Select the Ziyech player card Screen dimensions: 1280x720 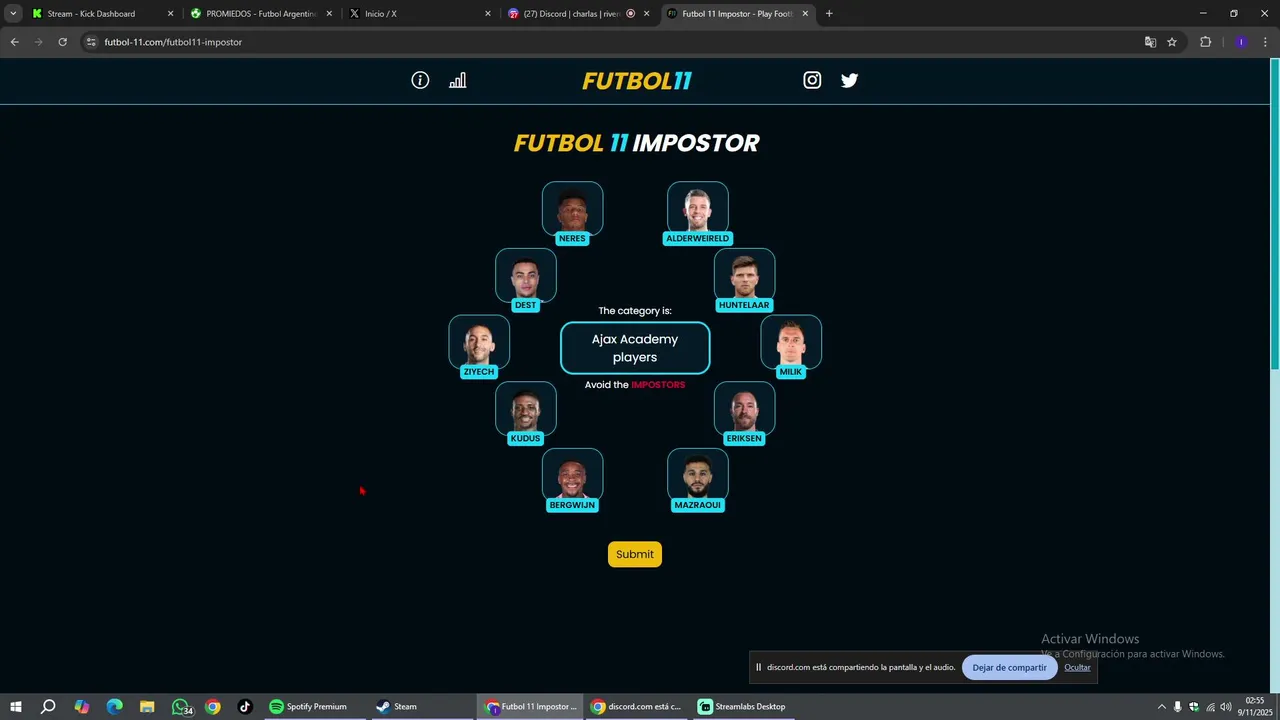(x=479, y=346)
